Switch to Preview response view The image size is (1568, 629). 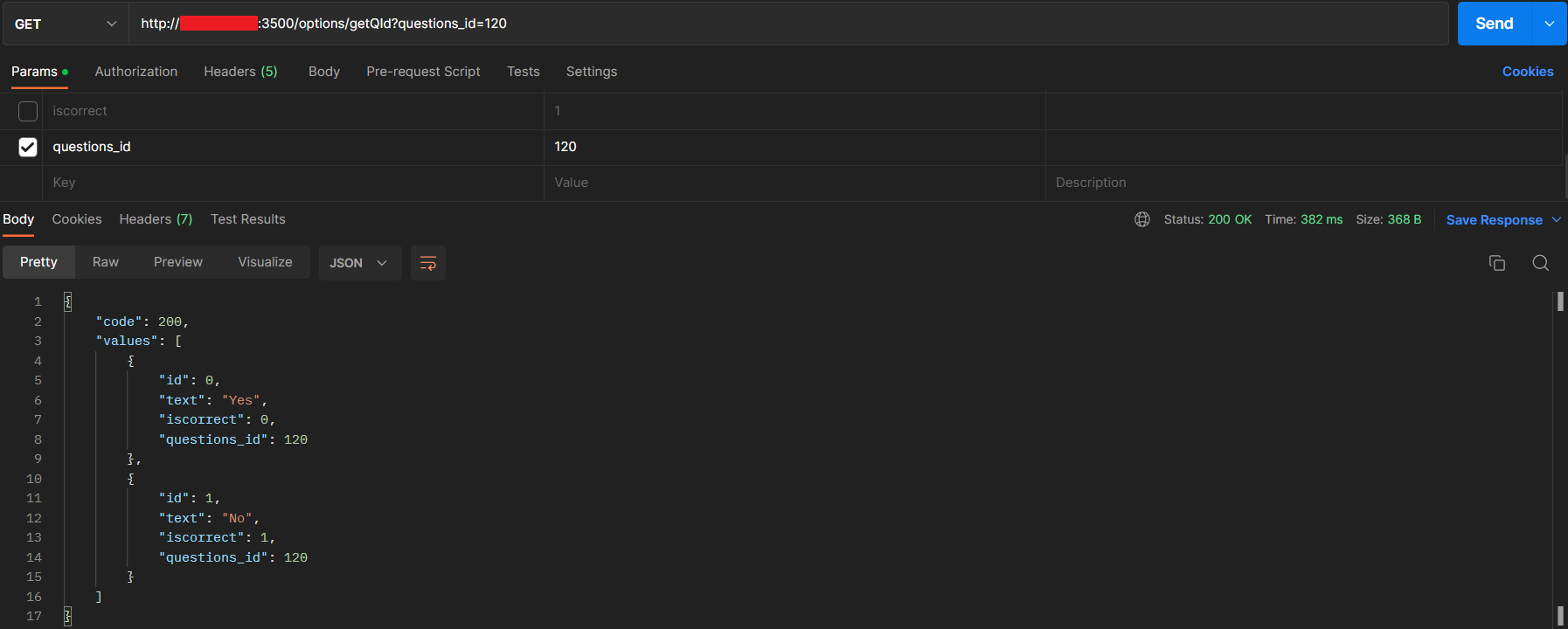point(177,262)
